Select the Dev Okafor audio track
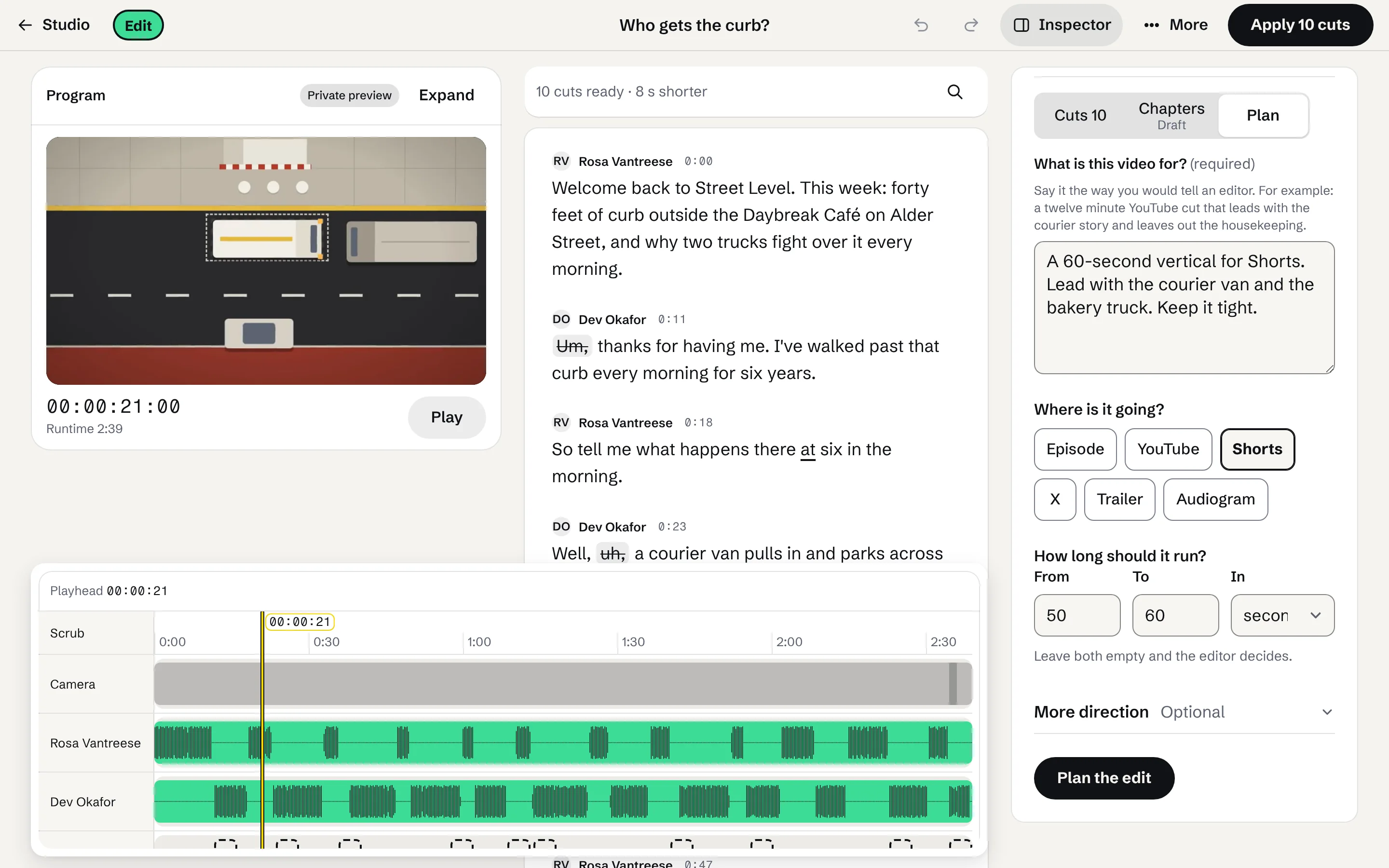This screenshot has height=868, width=1389. [562, 801]
